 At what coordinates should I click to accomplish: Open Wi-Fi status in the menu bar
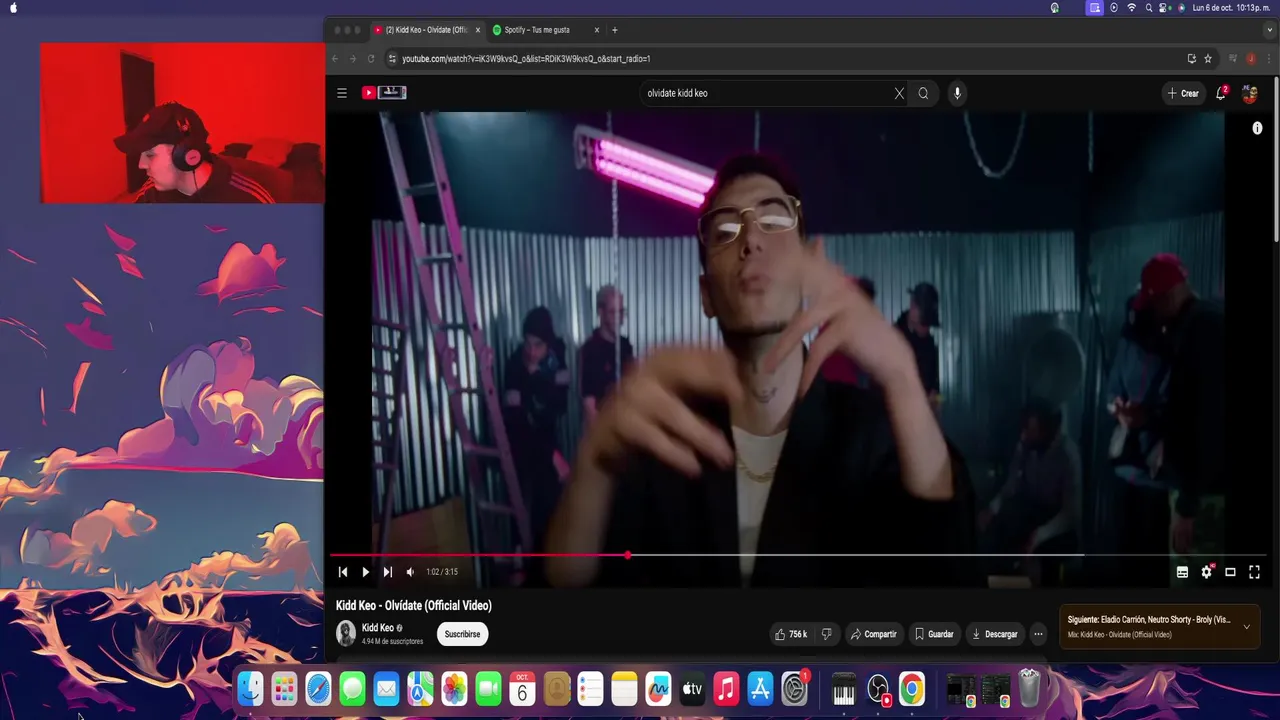(1132, 7)
